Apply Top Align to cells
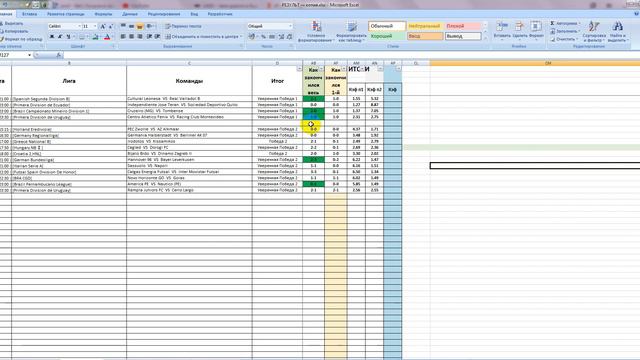Image resolution: width=640 pixels, height=360 pixels. pos(123,26)
